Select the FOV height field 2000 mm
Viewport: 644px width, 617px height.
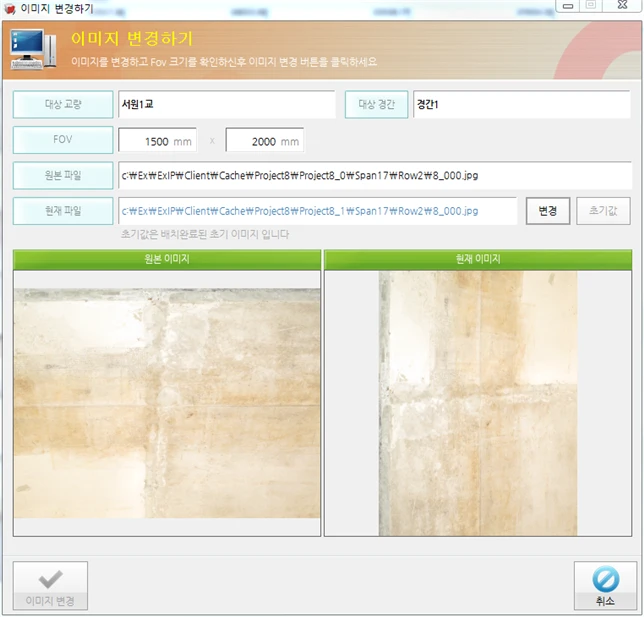point(264,140)
